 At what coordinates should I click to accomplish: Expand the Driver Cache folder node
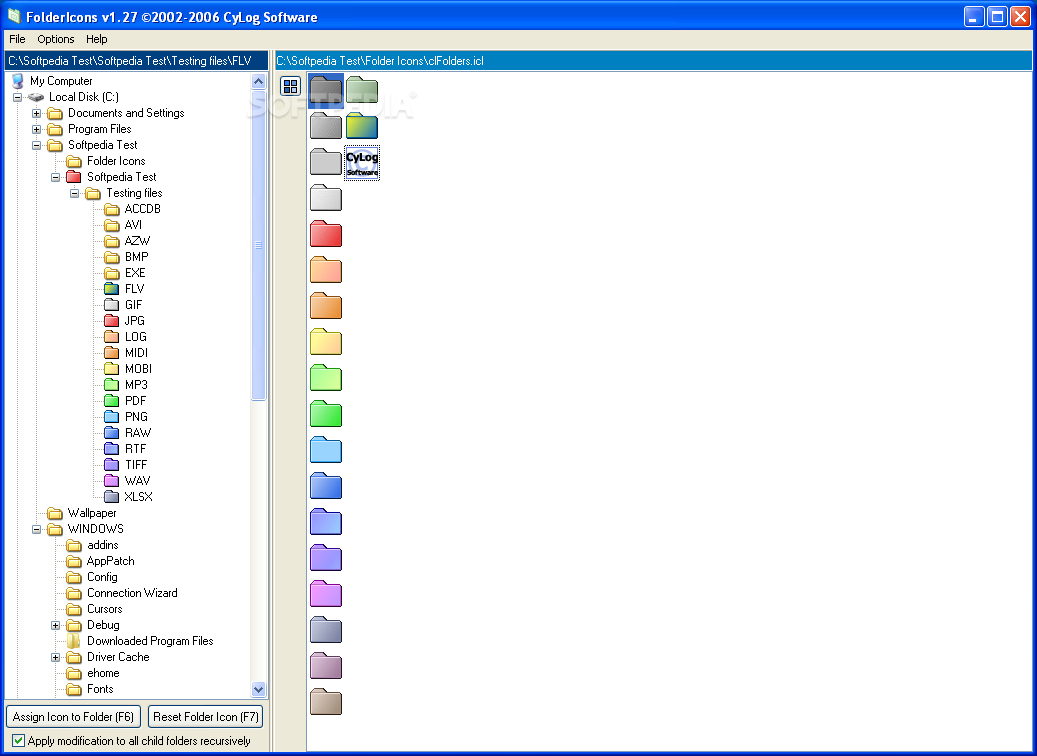56,657
